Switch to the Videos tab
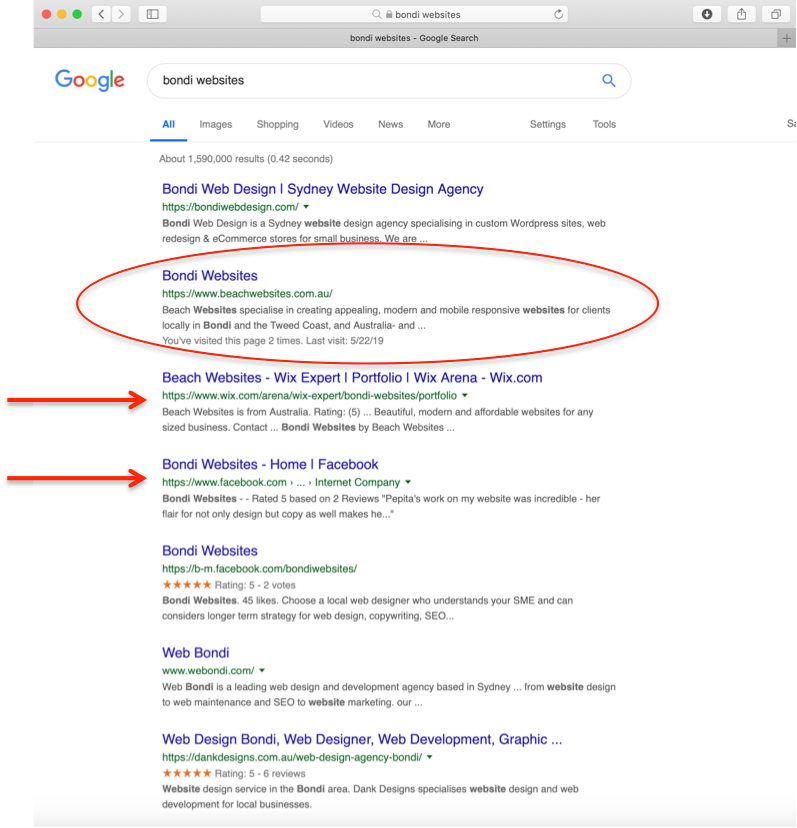Image resolution: width=797 pixels, height=828 pixels. [338, 124]
